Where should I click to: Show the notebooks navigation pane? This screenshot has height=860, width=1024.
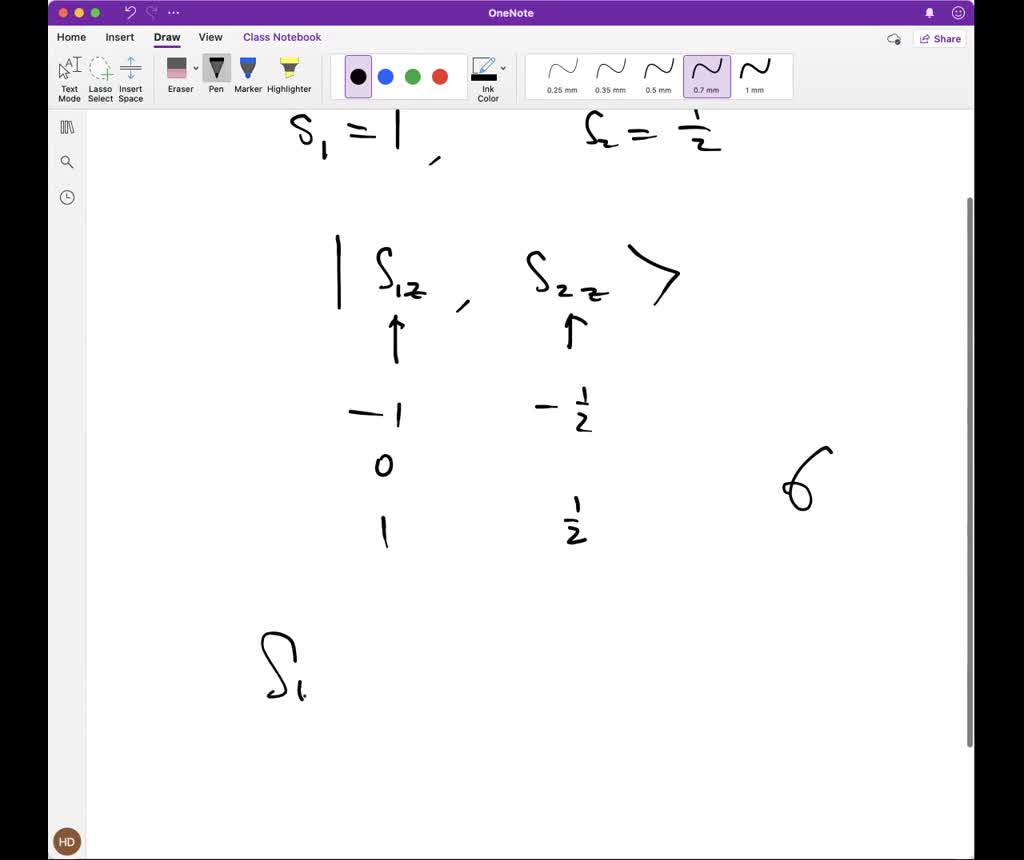67,127
